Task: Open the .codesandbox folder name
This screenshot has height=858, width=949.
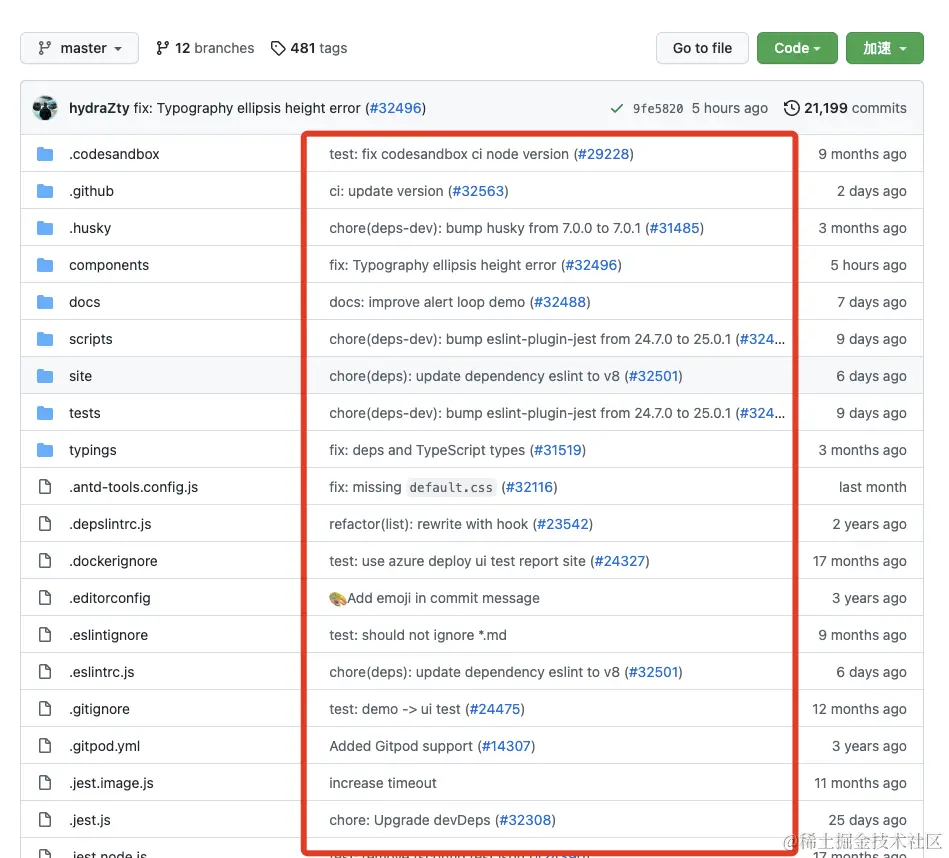Action: click(114, 154)
